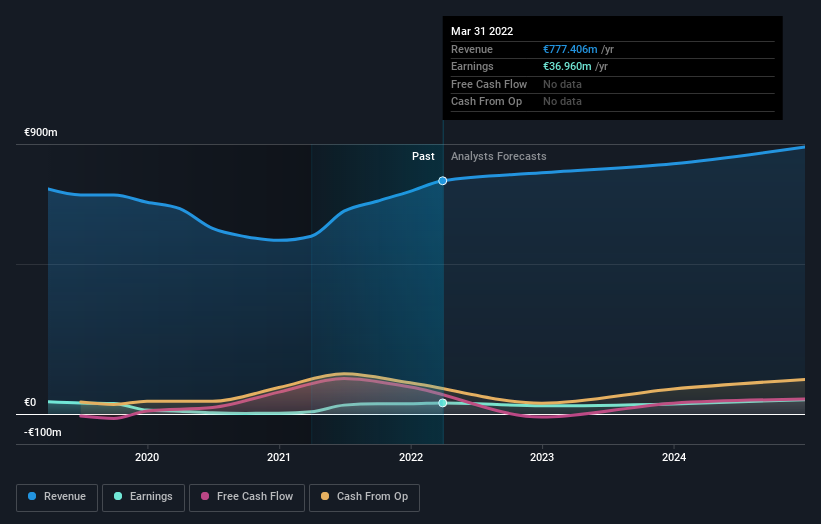Click the tooltip 'Earnings' row label

472,66
